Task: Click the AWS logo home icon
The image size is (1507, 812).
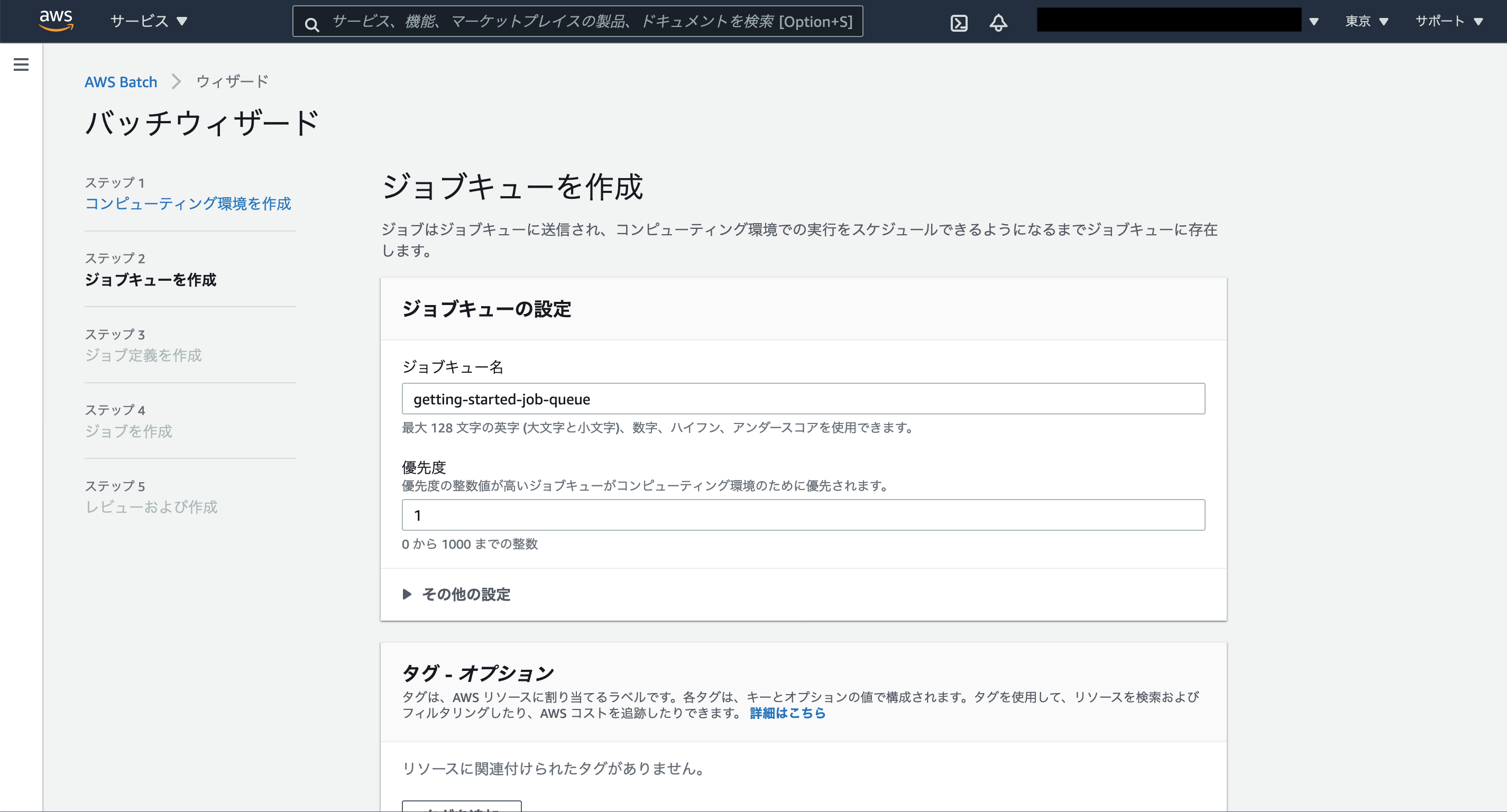Action: (x=56, y=21)
